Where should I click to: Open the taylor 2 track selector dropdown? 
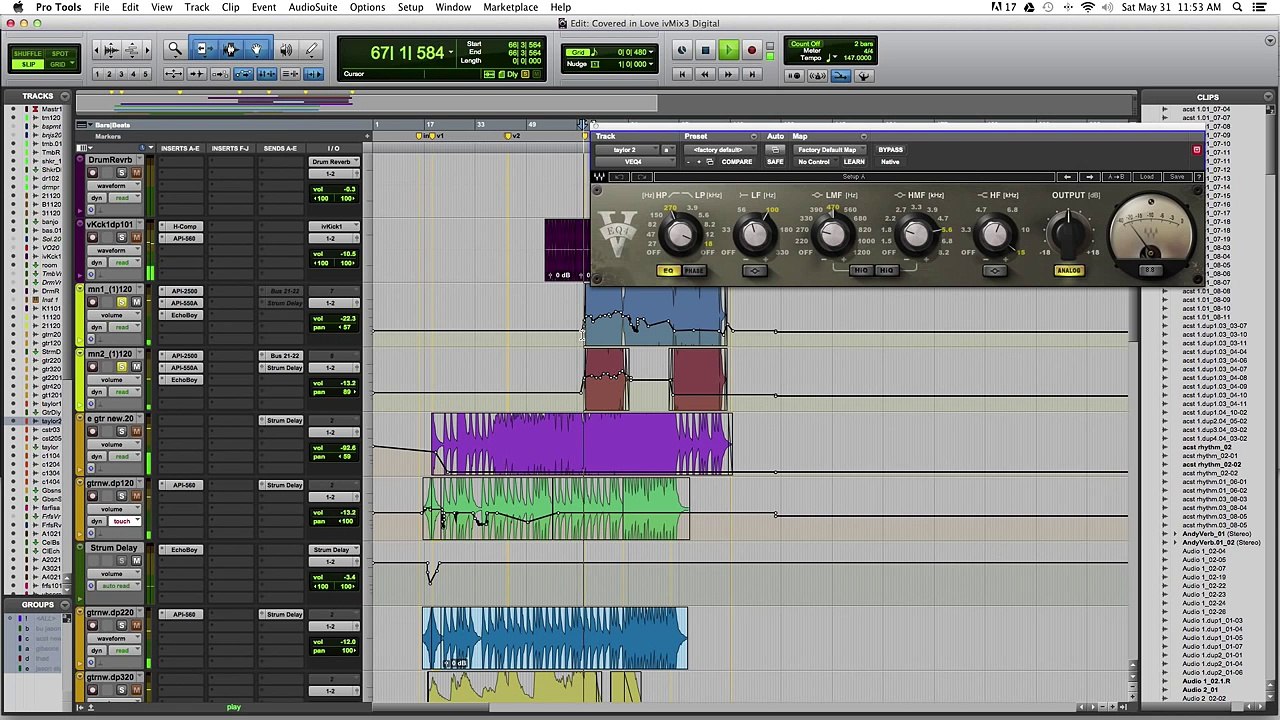pyautogui.click(x=629, y=150)
